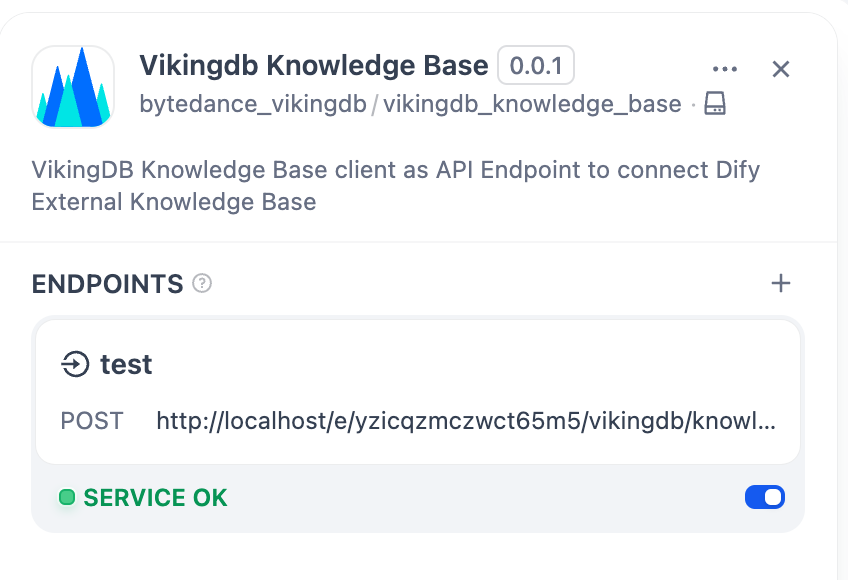Click the 0.0.1 version badge

[536, 66]
